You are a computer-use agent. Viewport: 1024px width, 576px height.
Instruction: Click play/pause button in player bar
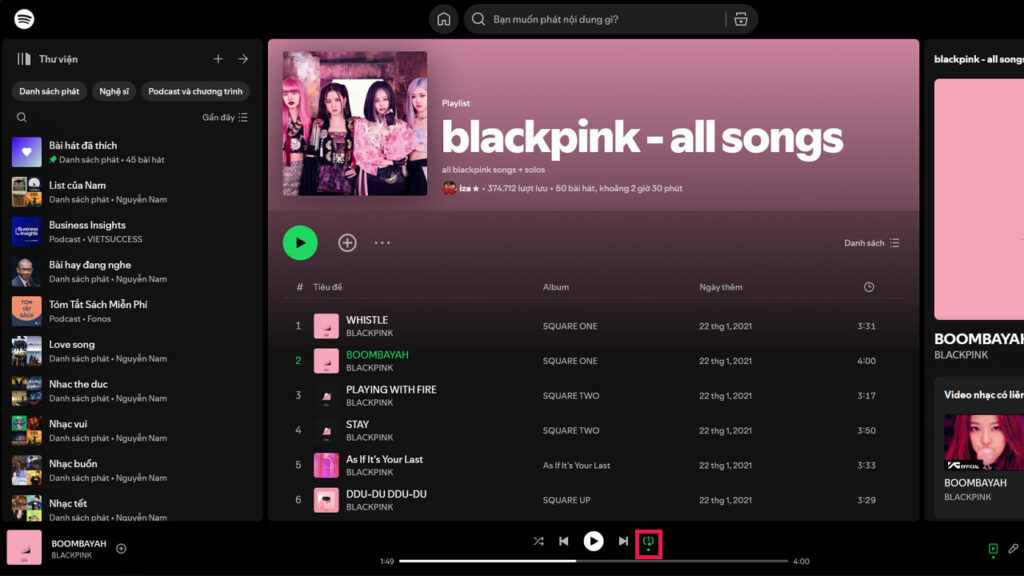(594, 541)
